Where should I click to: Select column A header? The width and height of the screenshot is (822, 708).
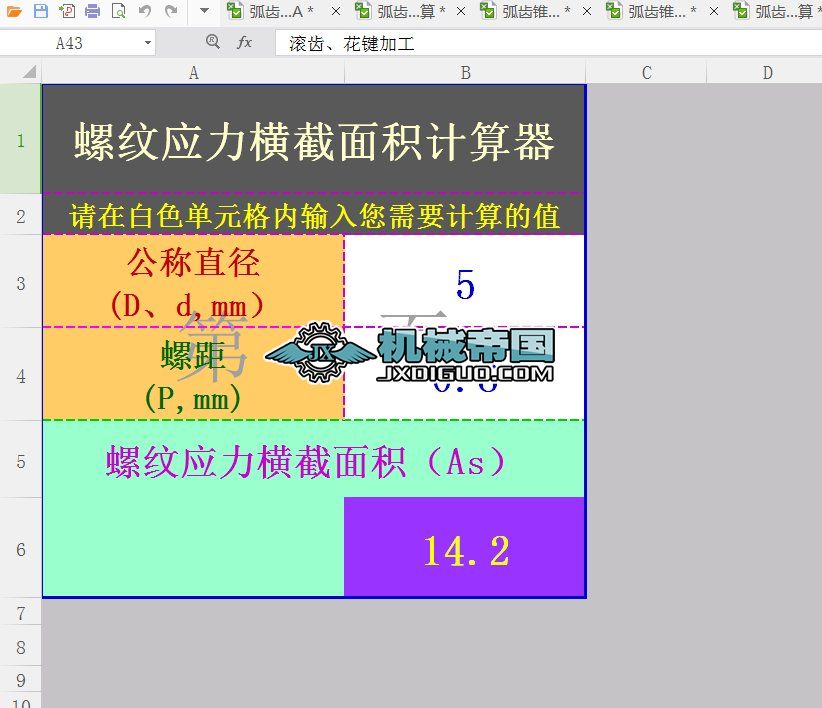pos(193,73)
